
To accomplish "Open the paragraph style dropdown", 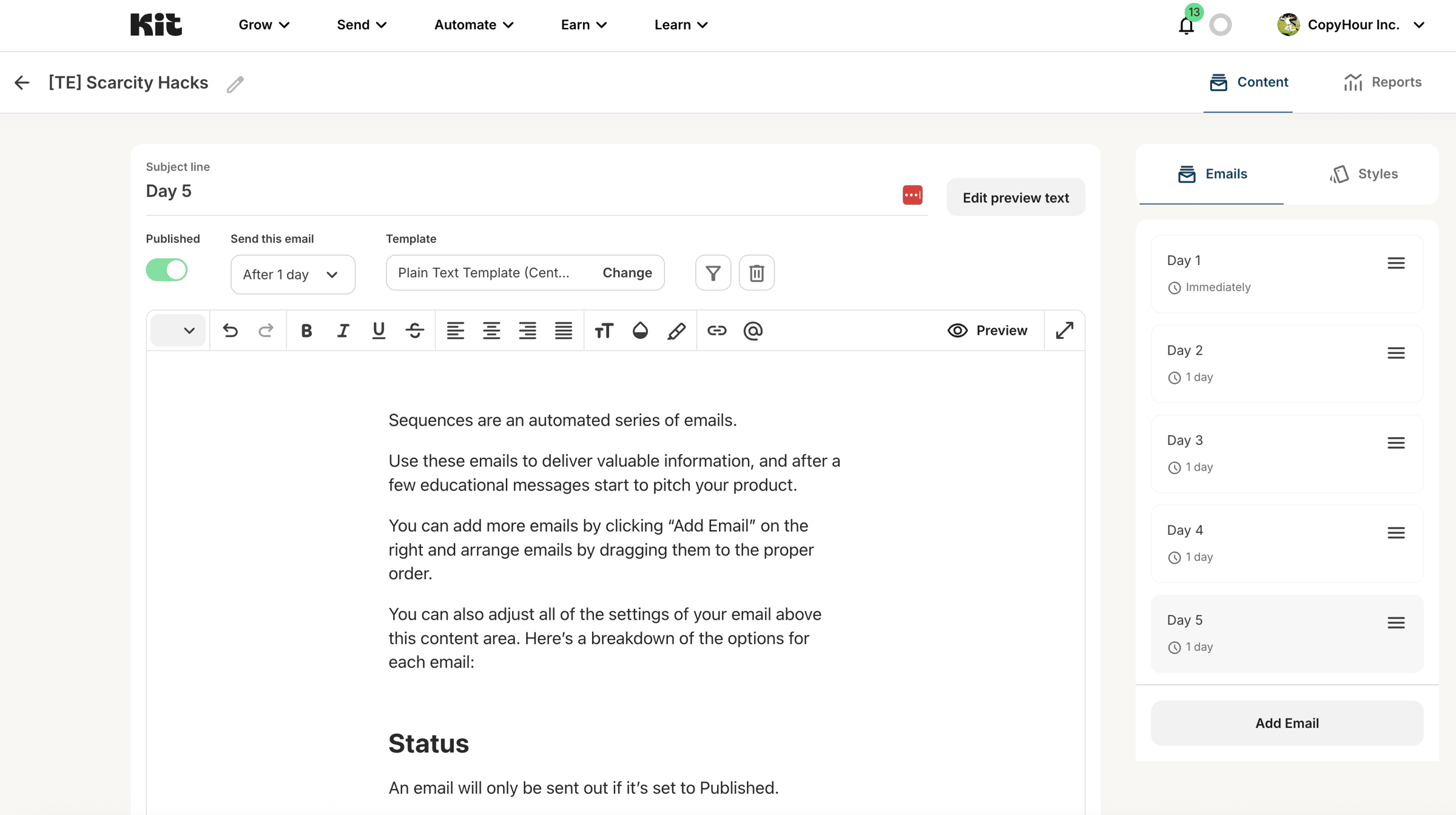I will (x=178, y=330).
